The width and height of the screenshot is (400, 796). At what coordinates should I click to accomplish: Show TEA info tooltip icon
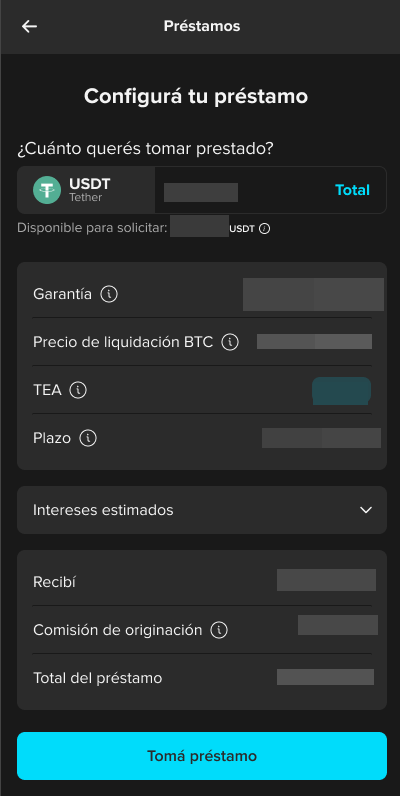pos(78,390)
